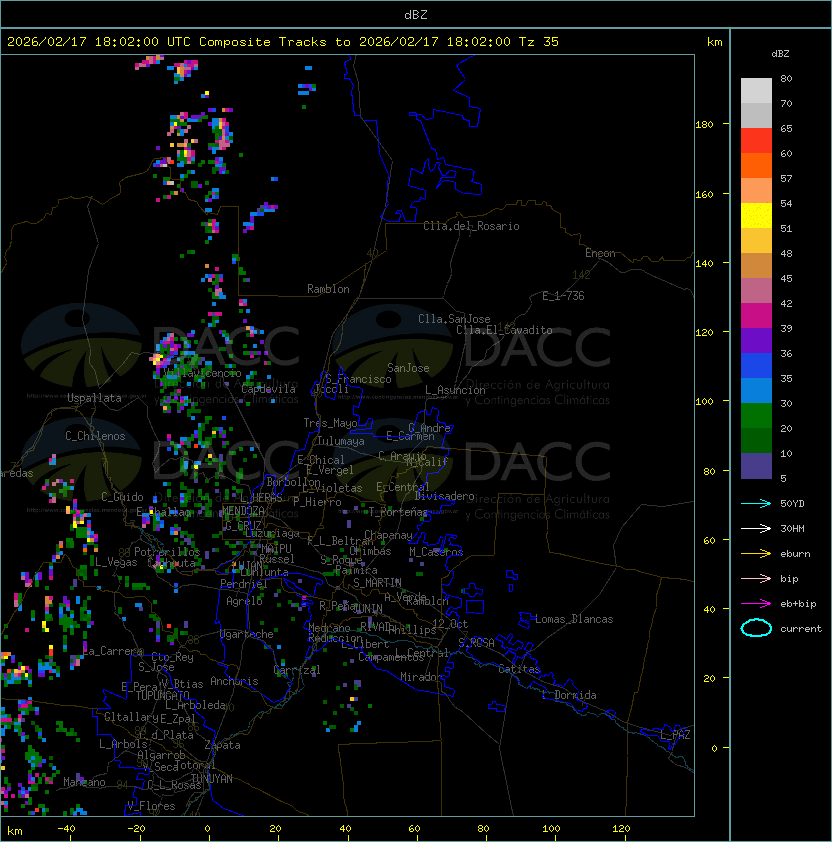832x842 pixels.
Task: Click the 'MENDOZA' city label on map
Action: click(243, 510)
